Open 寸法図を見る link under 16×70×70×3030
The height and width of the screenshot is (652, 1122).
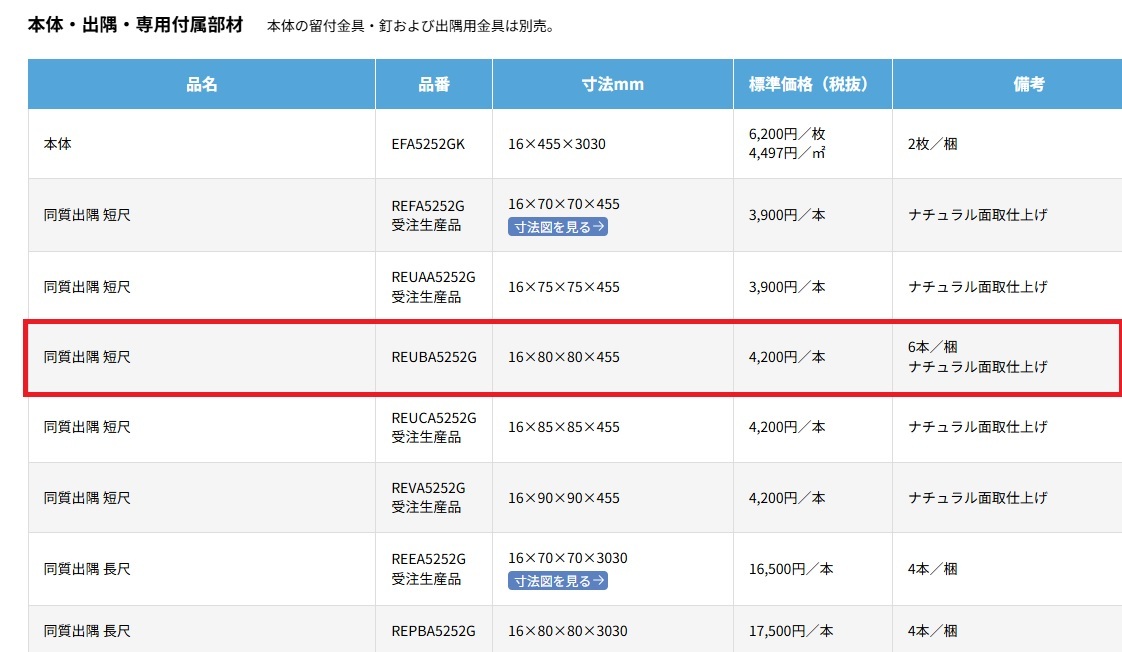[558, 581]
